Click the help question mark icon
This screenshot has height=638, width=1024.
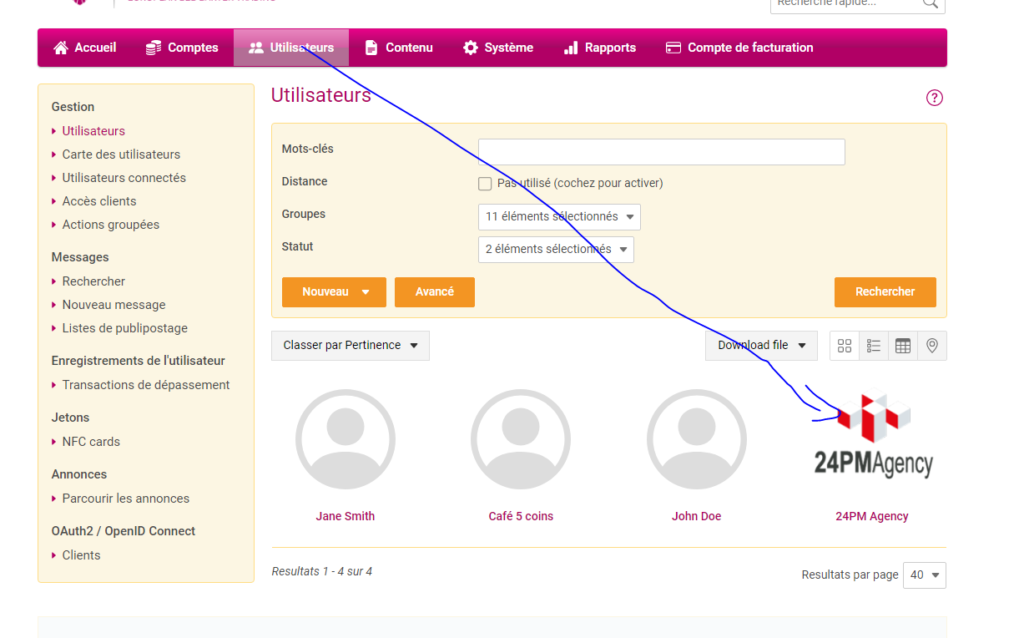[934, 98]
